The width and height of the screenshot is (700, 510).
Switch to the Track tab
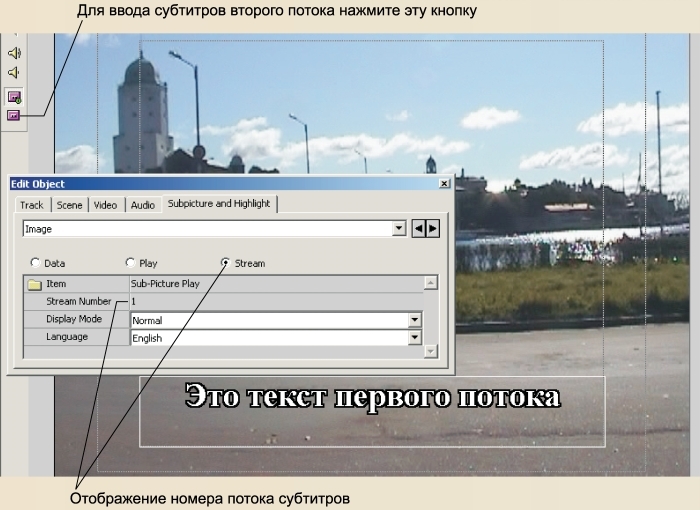(32, 205)
